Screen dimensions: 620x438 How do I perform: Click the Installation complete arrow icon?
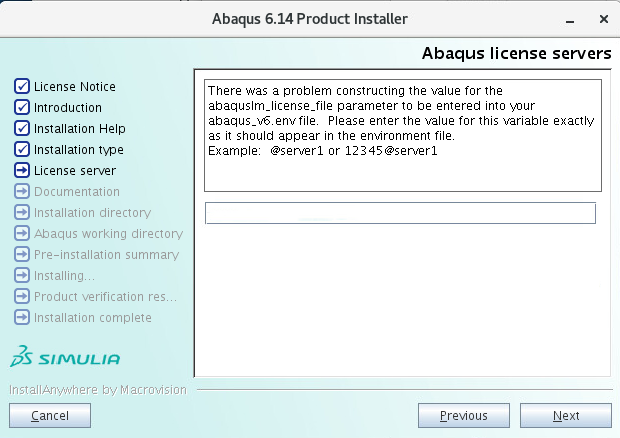(22, 317)
